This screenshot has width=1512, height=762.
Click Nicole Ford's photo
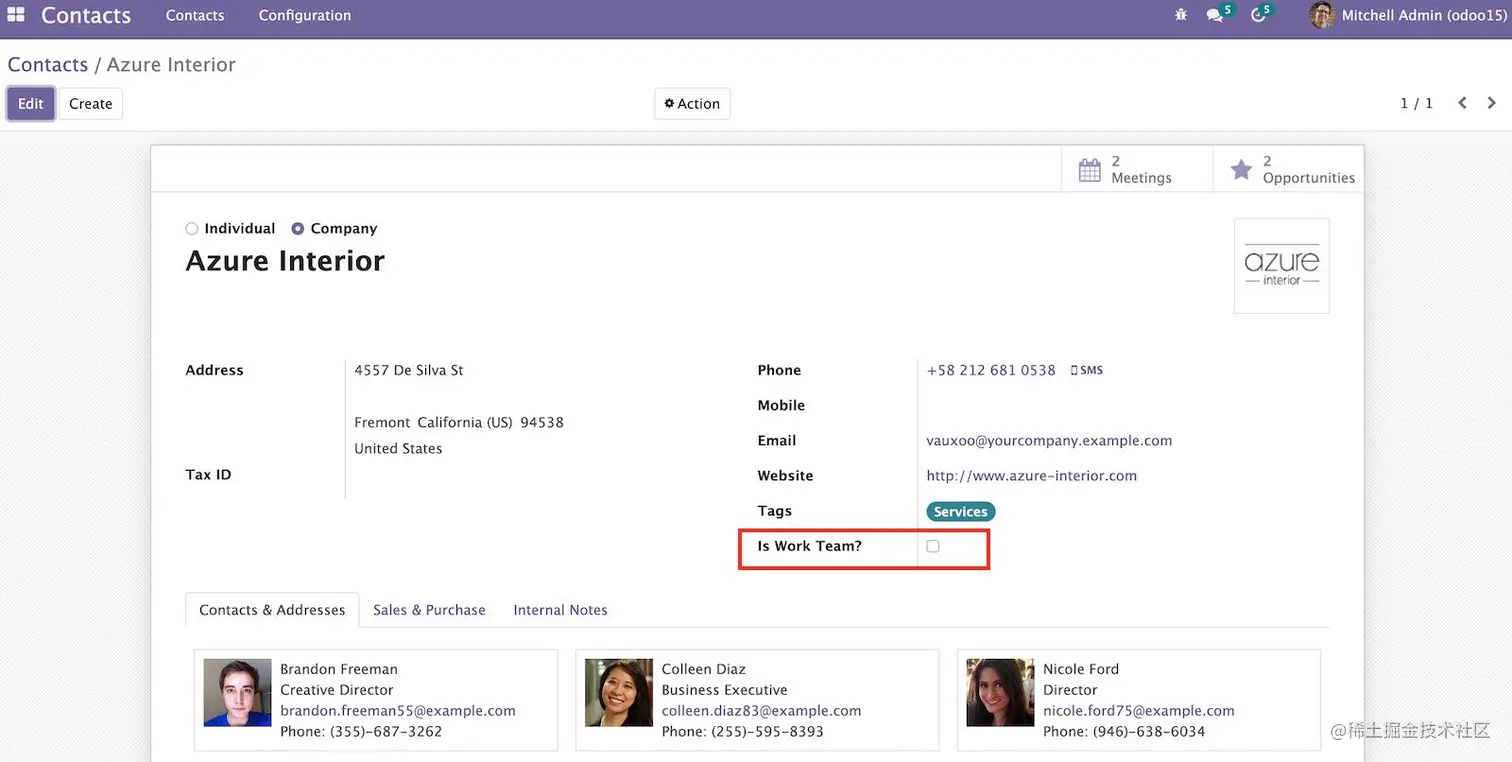1000,692
